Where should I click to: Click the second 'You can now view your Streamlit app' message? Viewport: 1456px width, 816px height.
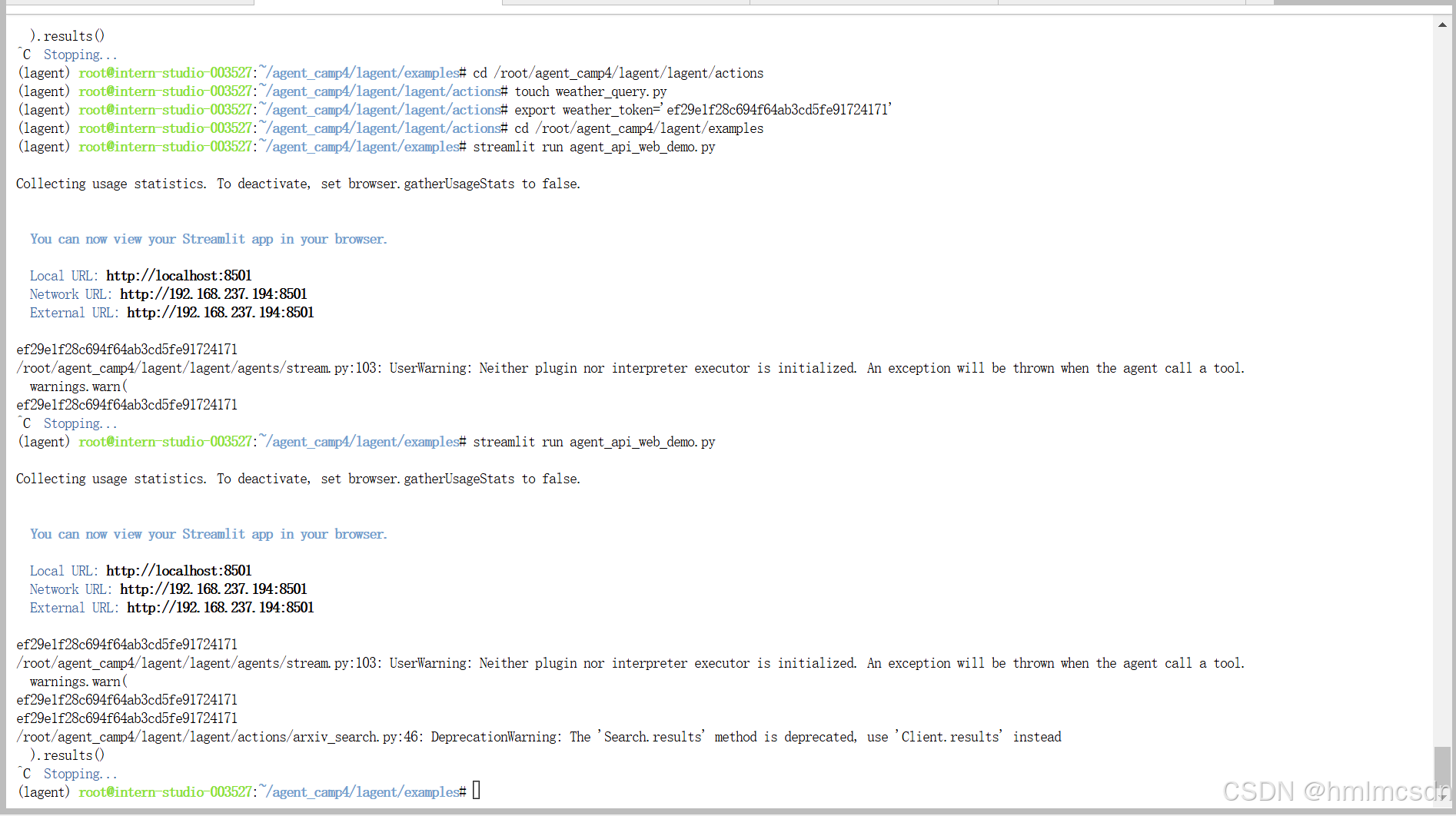pyautogui.click(x=208, y=534)
